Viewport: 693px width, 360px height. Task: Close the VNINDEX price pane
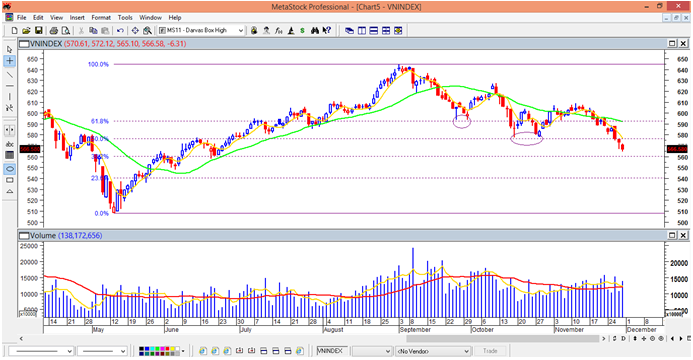tap(683, 43)
